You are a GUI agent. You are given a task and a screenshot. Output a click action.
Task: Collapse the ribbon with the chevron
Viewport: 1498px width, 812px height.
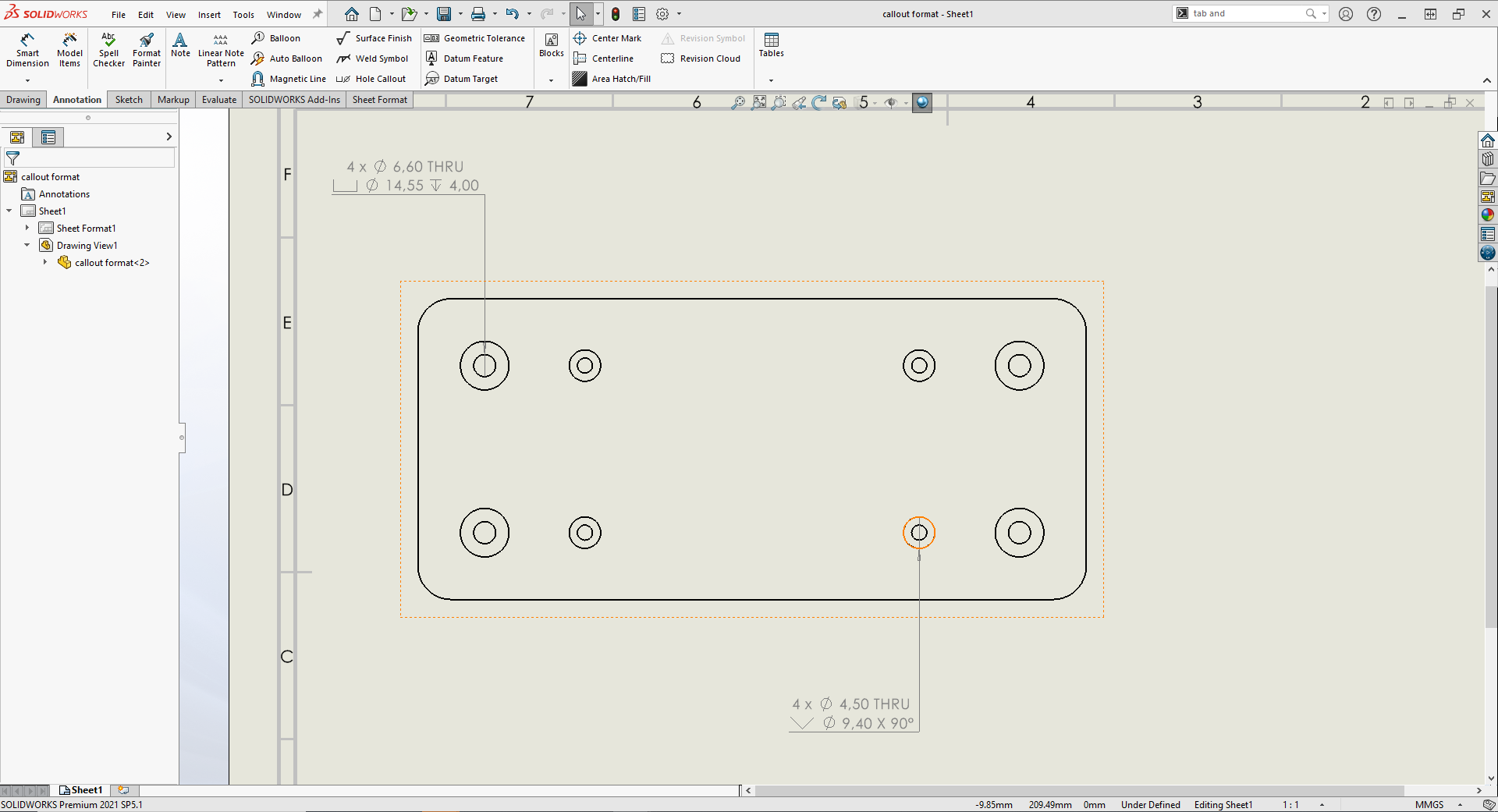pyautogui.click(x=1486, y=80)
